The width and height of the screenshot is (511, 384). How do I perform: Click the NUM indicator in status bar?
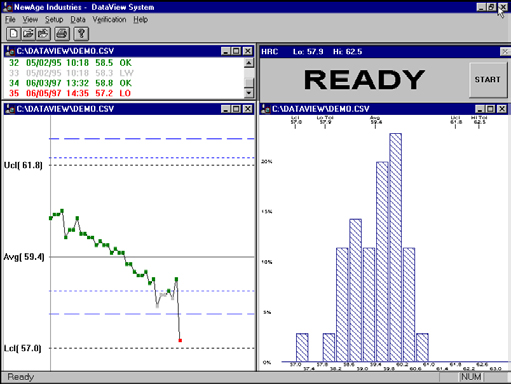(471, 377)
